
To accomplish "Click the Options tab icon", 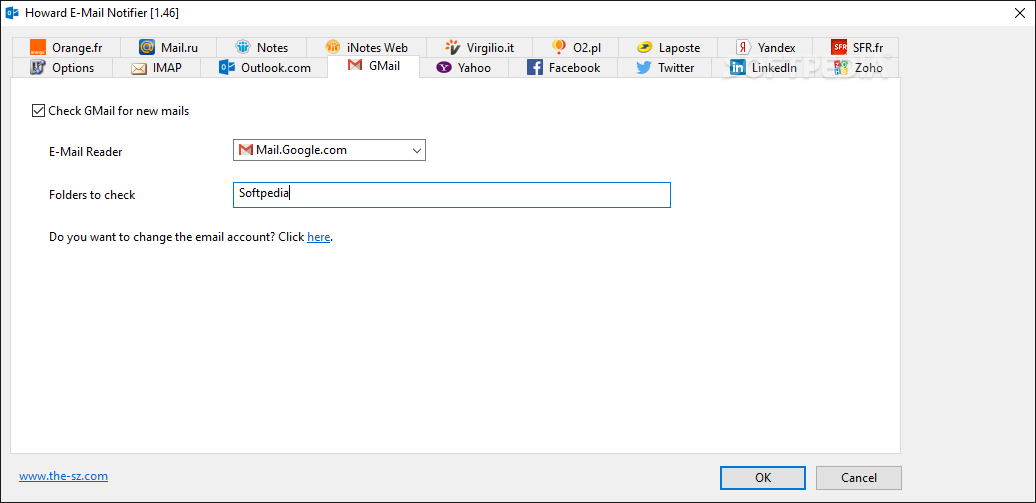I will pos(38,67).
